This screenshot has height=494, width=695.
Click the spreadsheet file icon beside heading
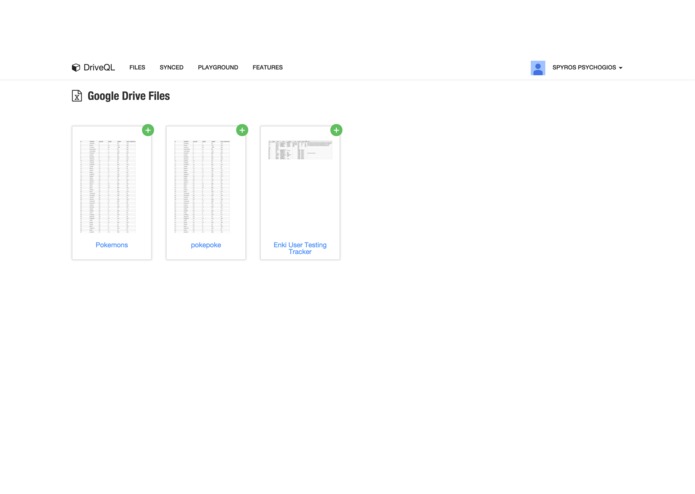click(77, 96)
